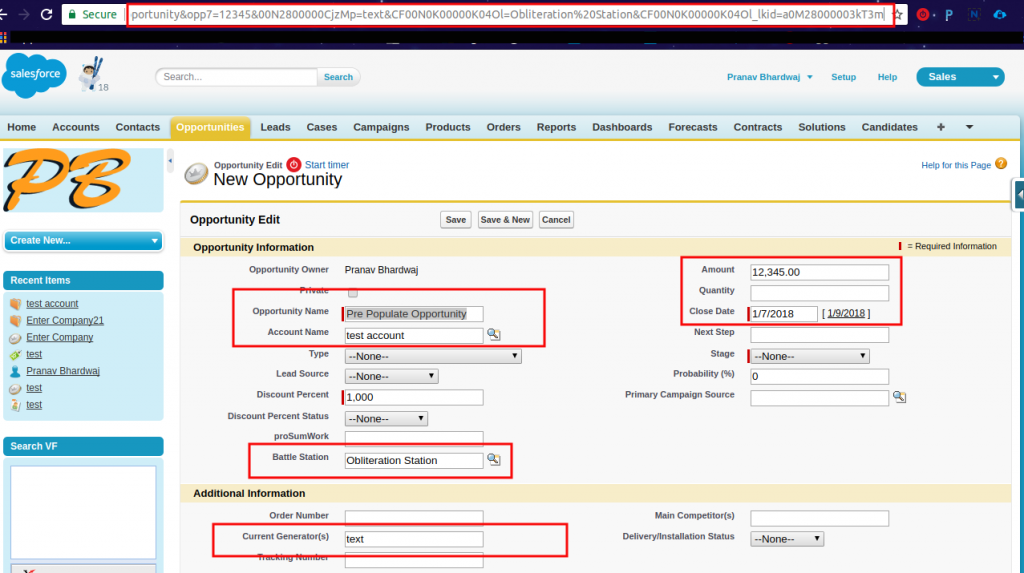Open Enter Company21 recent item
The width and height of the screenshot is (1024, 573).
[65, 320]
